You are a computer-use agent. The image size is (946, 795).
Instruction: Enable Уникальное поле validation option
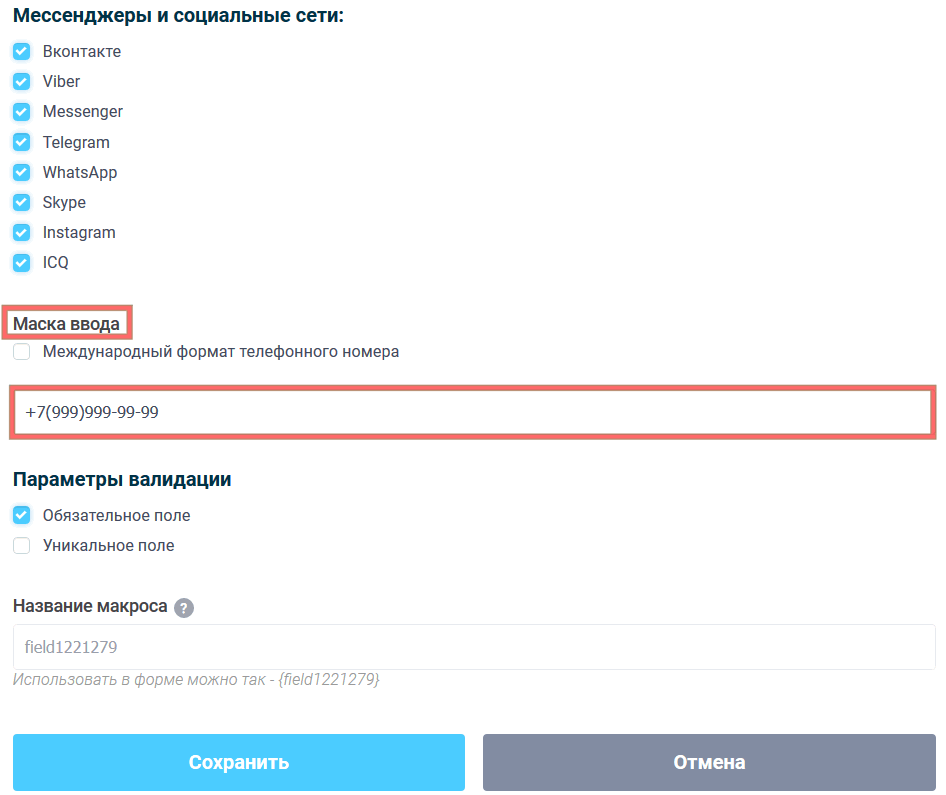[21, 544]
